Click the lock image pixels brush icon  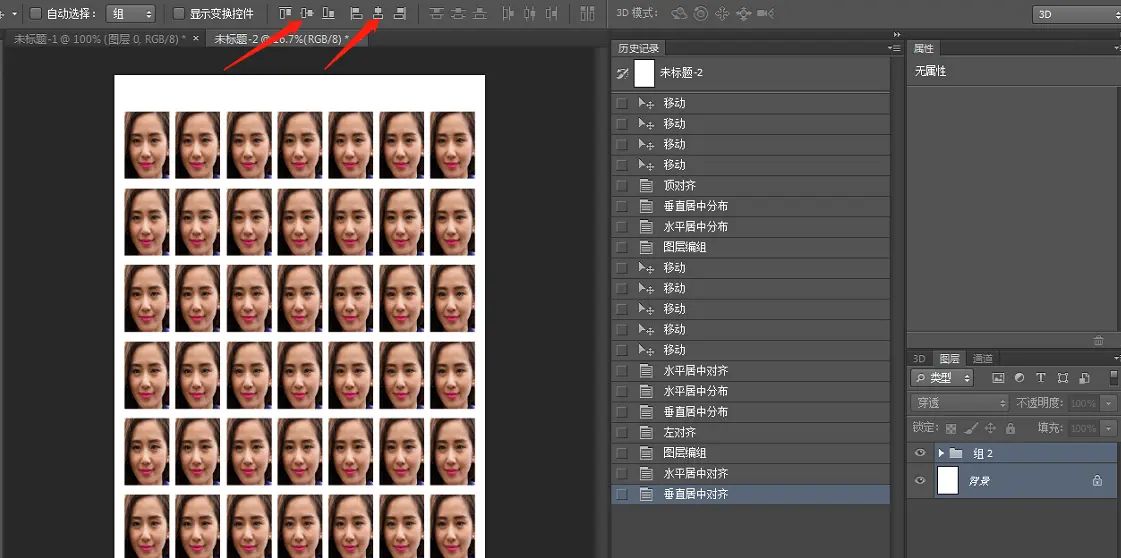971,429
